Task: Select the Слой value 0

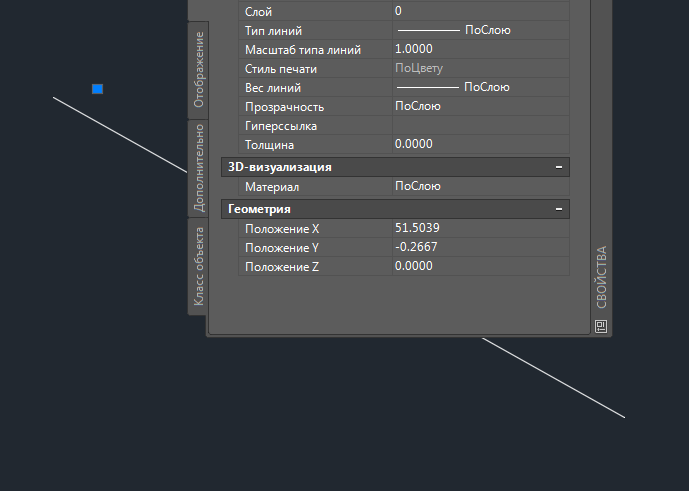Action: tap(481, 11)
